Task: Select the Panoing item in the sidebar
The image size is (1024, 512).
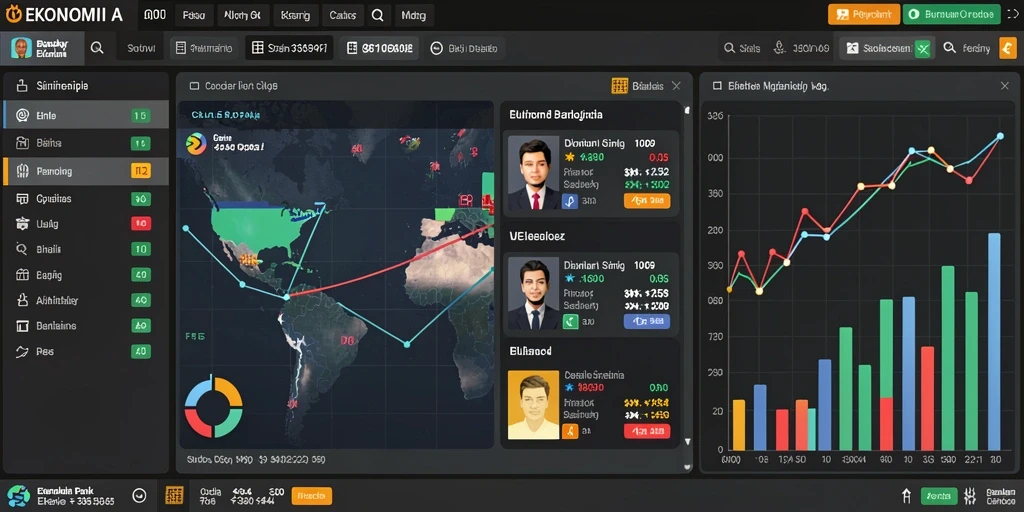Action: (86, 171)
